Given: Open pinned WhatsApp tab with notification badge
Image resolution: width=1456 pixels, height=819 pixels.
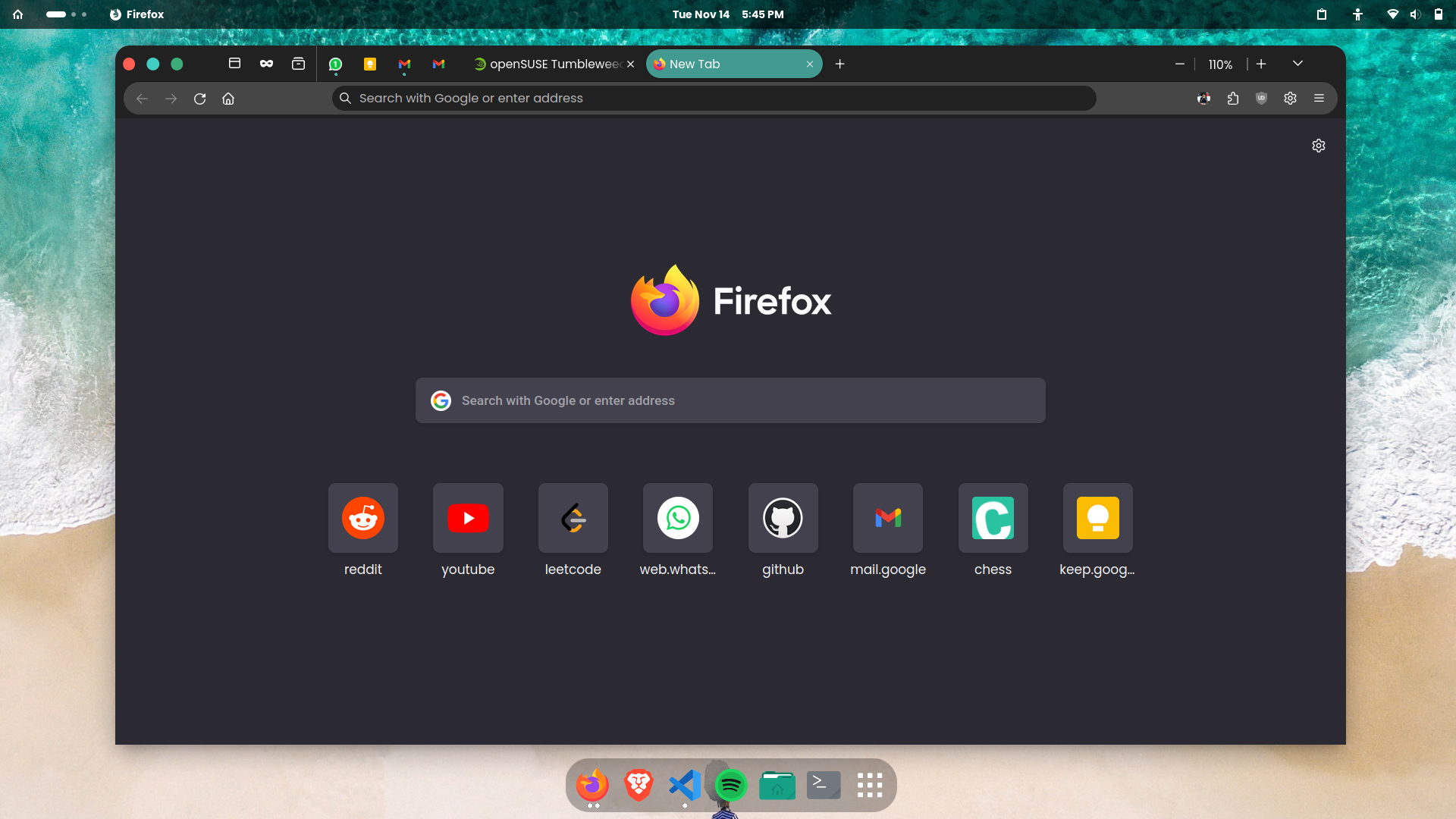Looking at the screenshot, I should coord(335,64).
